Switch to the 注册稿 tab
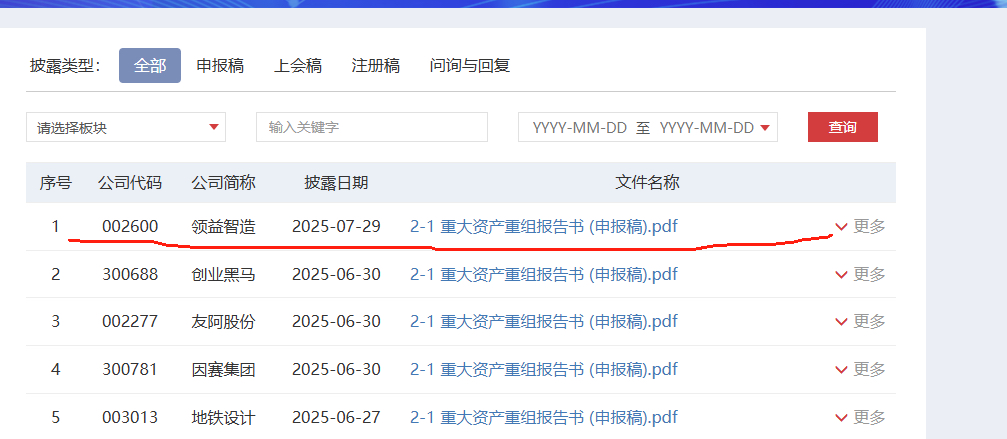This screenshot has width=1007, height=439. click(376, 65)
